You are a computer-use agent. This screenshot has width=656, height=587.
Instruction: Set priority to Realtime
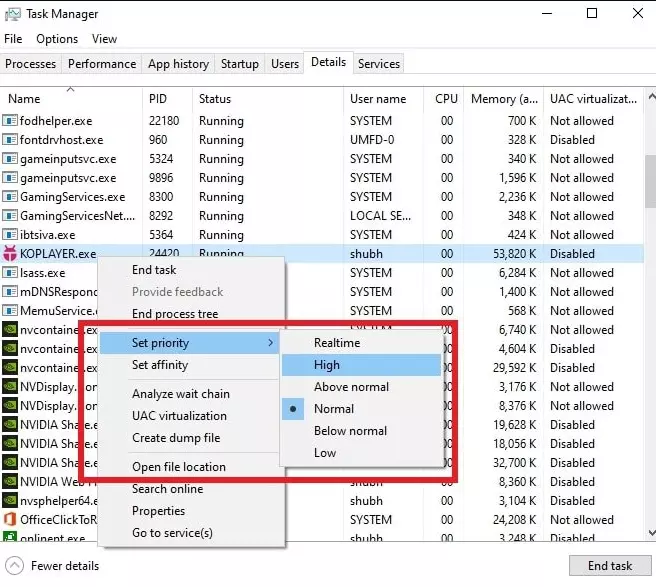coord(362,343)
